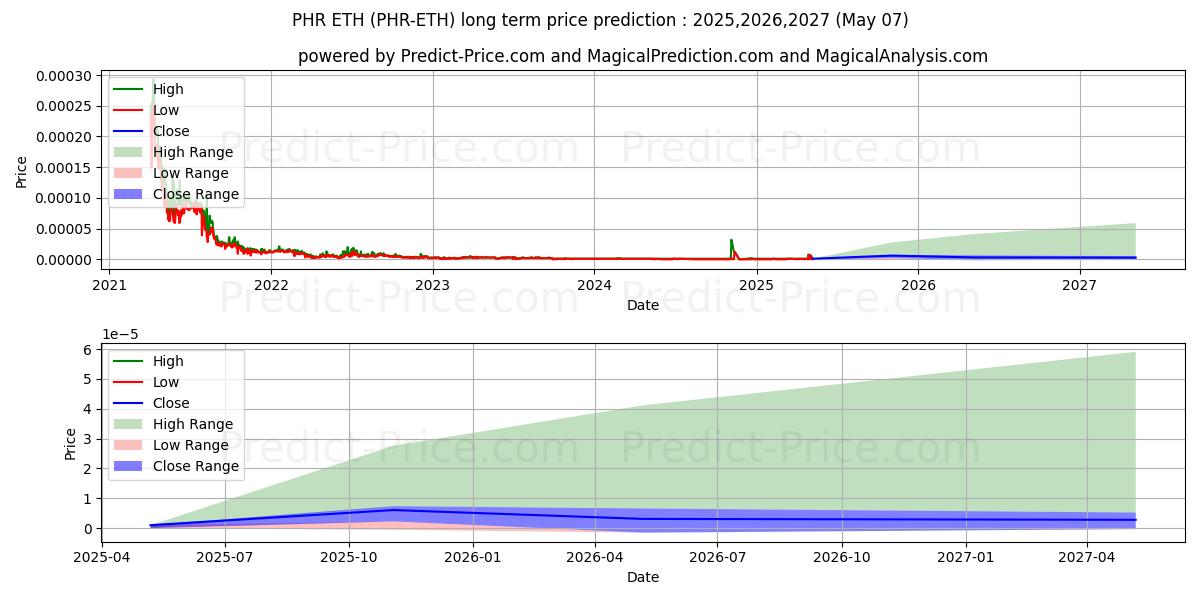This screenshot has width=1200, height=600.
Task: Click the green High Range swatch in bottom legend
Action: click(x=129, y=424)
